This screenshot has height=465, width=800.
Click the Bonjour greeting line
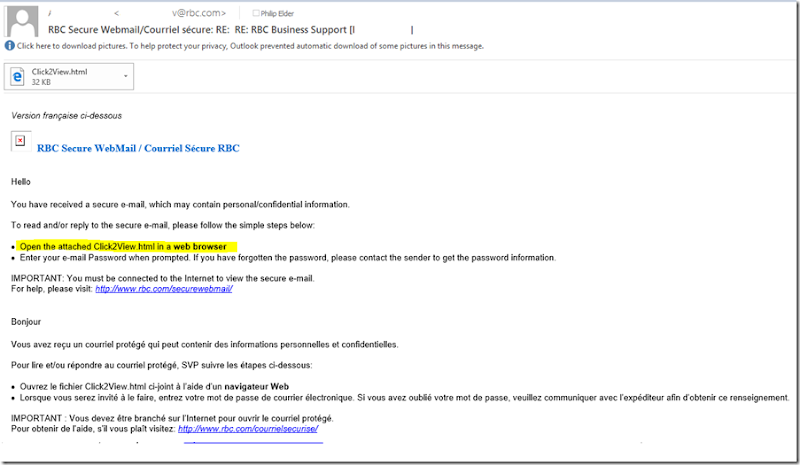(x=26, y=322)
